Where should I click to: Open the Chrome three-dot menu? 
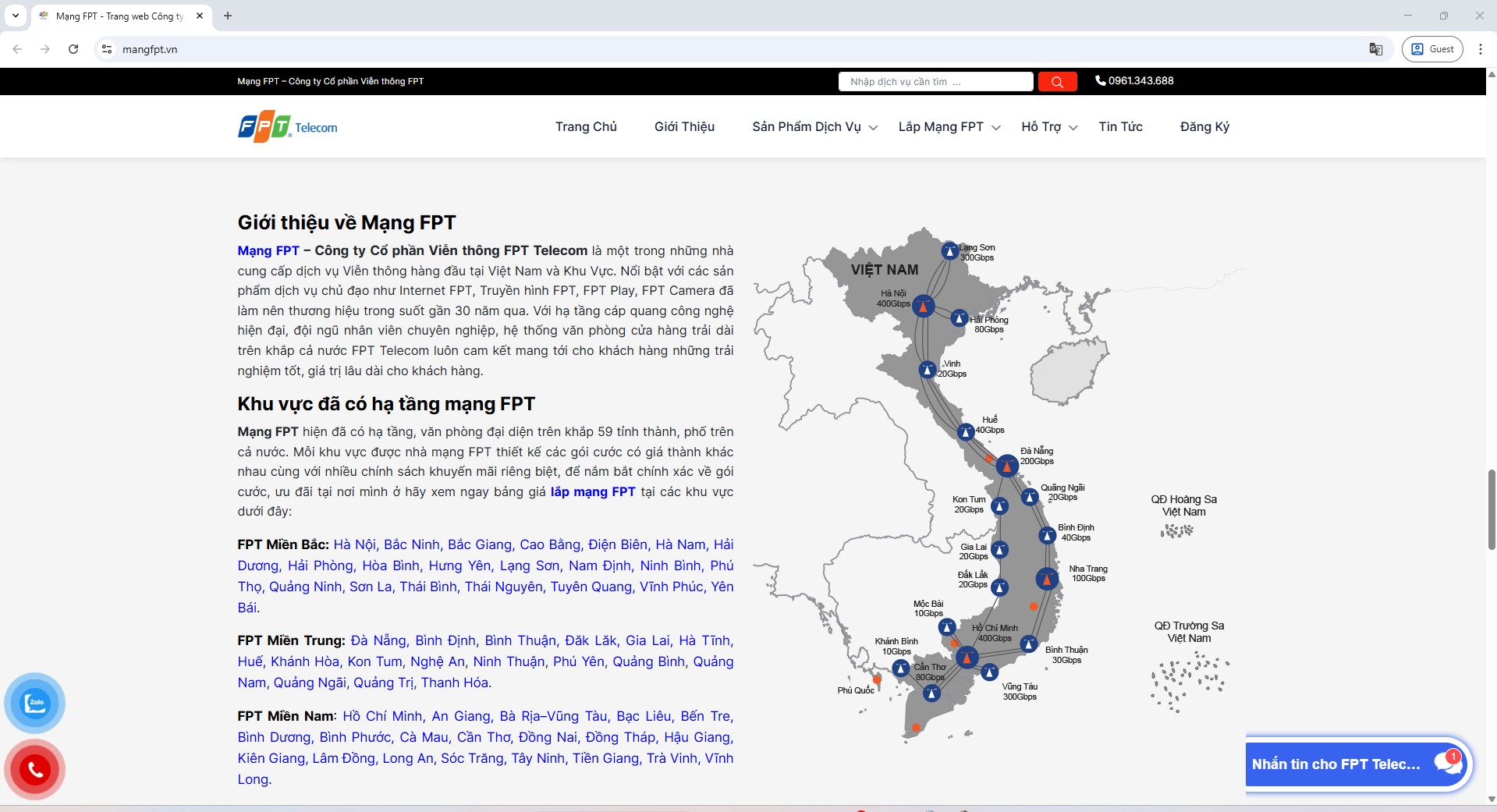[x=1480, y=49]
